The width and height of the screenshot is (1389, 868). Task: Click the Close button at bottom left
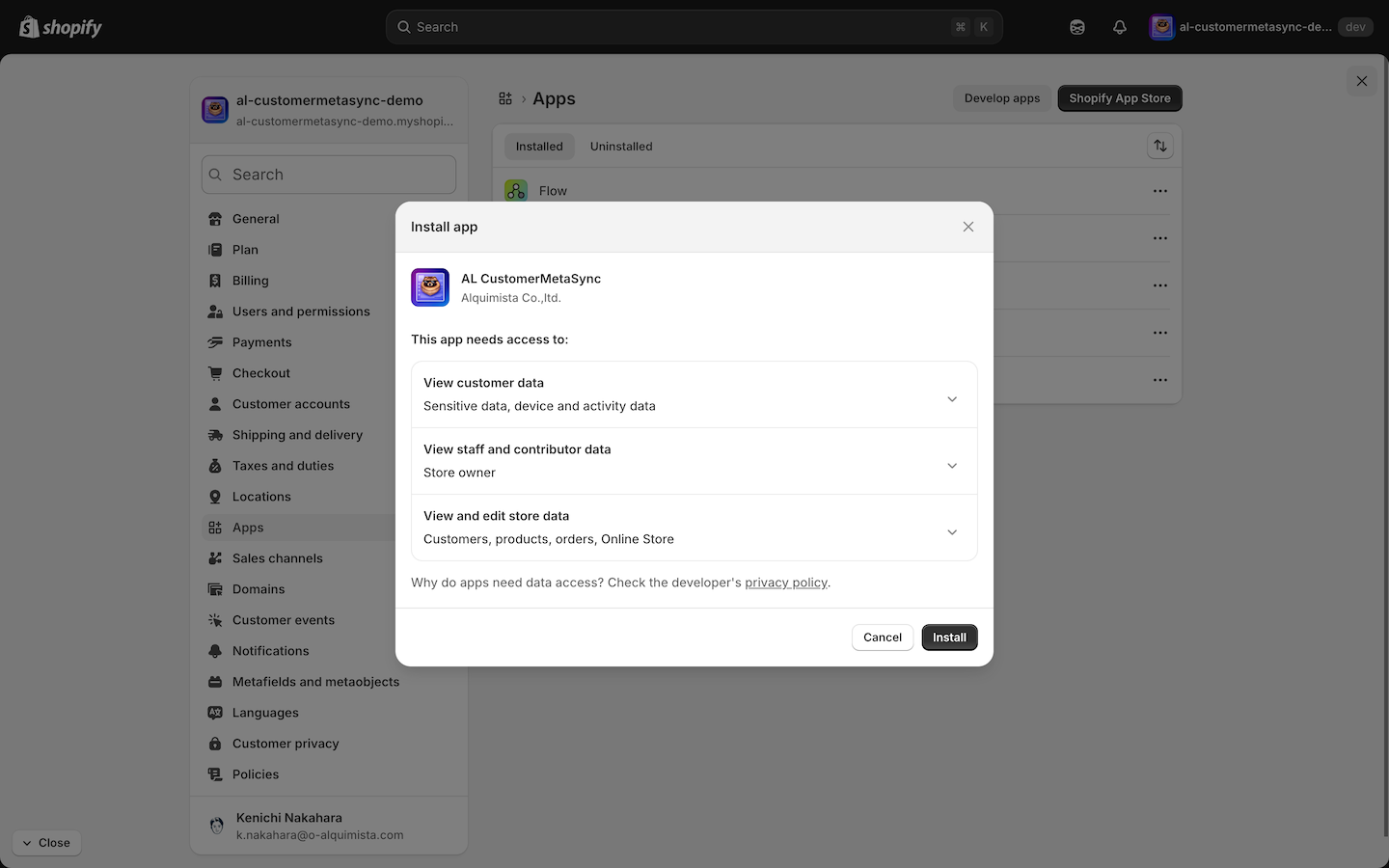click(46, 843)
